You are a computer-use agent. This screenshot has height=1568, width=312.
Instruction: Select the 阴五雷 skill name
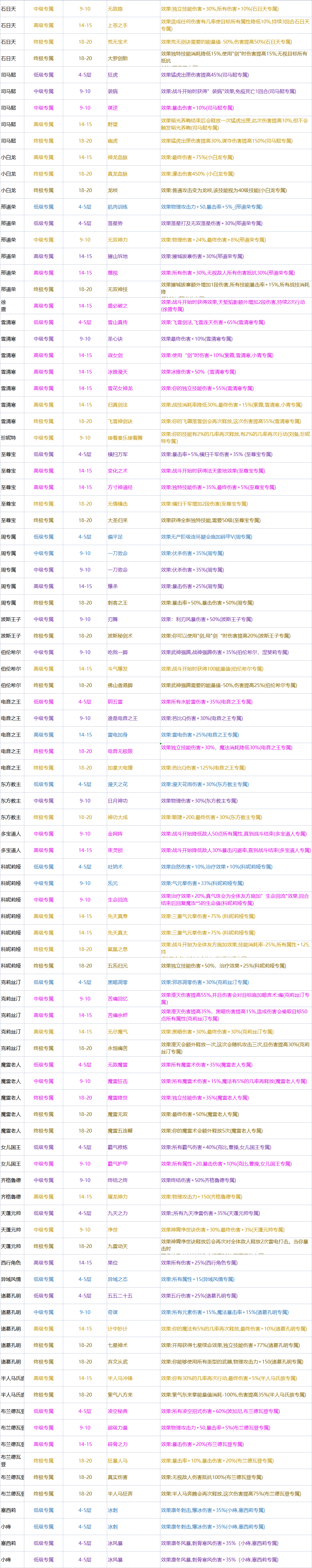[115, 701]
